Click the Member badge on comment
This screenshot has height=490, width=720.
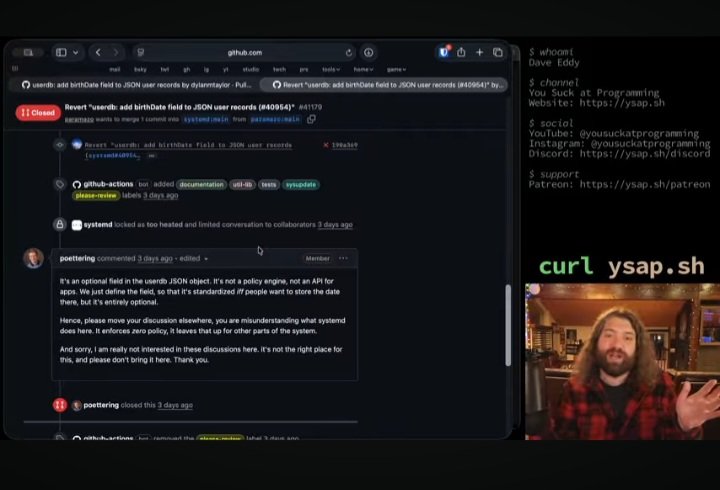317,259
